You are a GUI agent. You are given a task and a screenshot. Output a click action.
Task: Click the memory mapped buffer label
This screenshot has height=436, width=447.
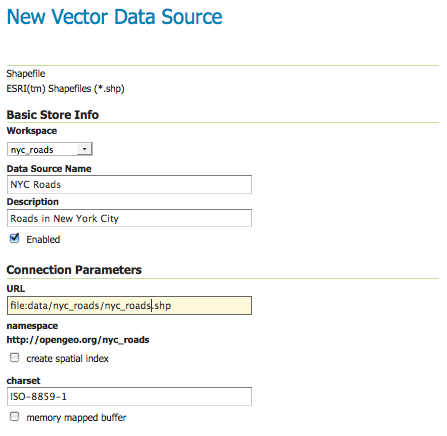(76, 417)
